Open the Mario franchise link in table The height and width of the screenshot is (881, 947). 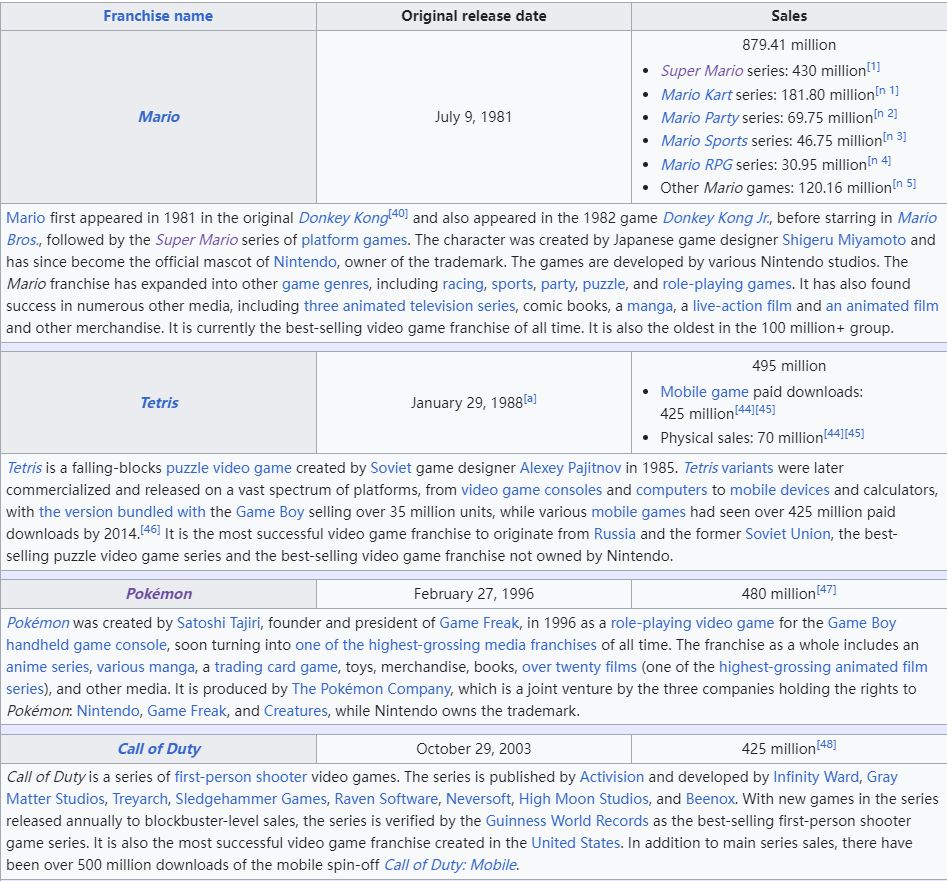[x=159, y=117]
